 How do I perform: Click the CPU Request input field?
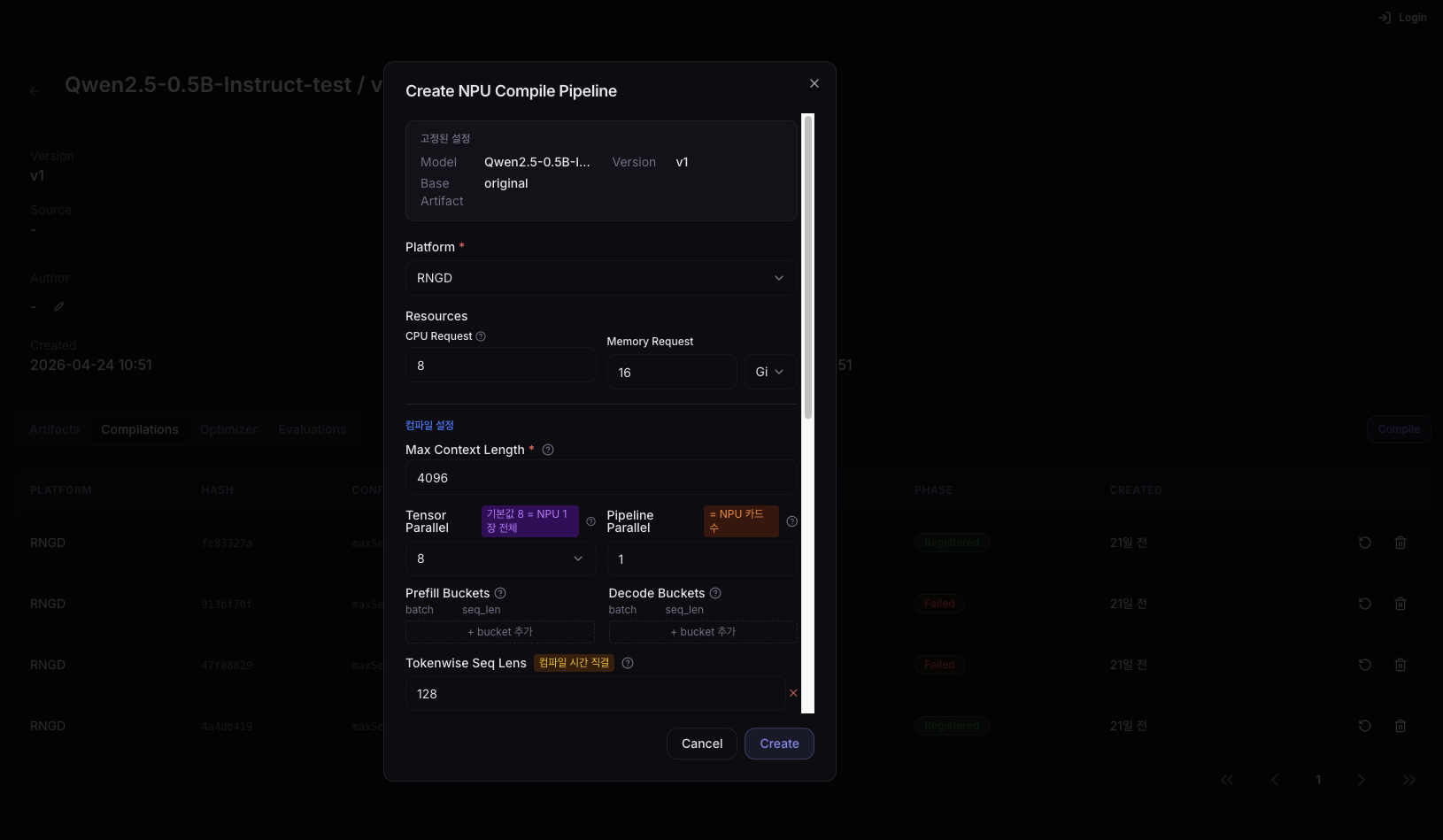[500, 365]
